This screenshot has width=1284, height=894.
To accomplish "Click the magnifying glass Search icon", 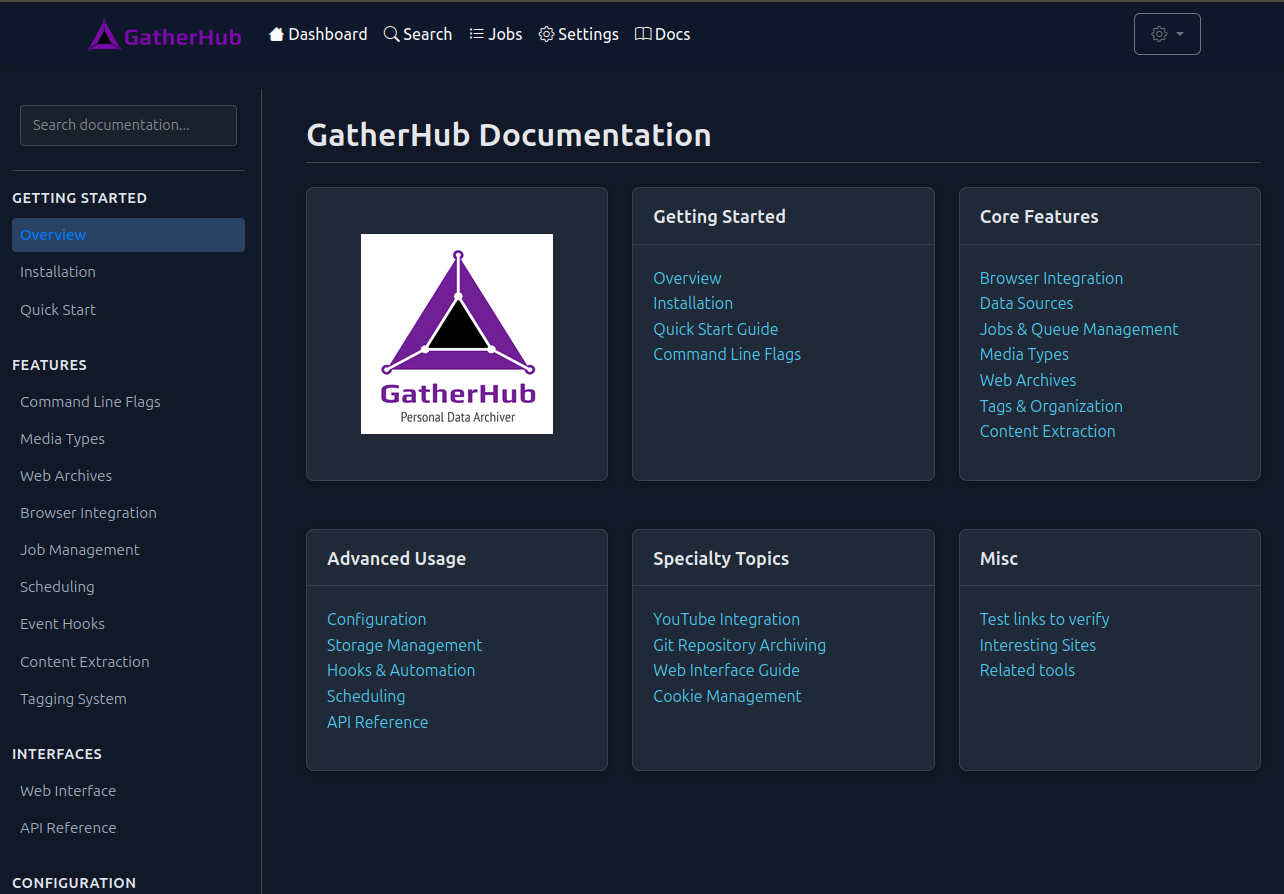I will (390, 33).
